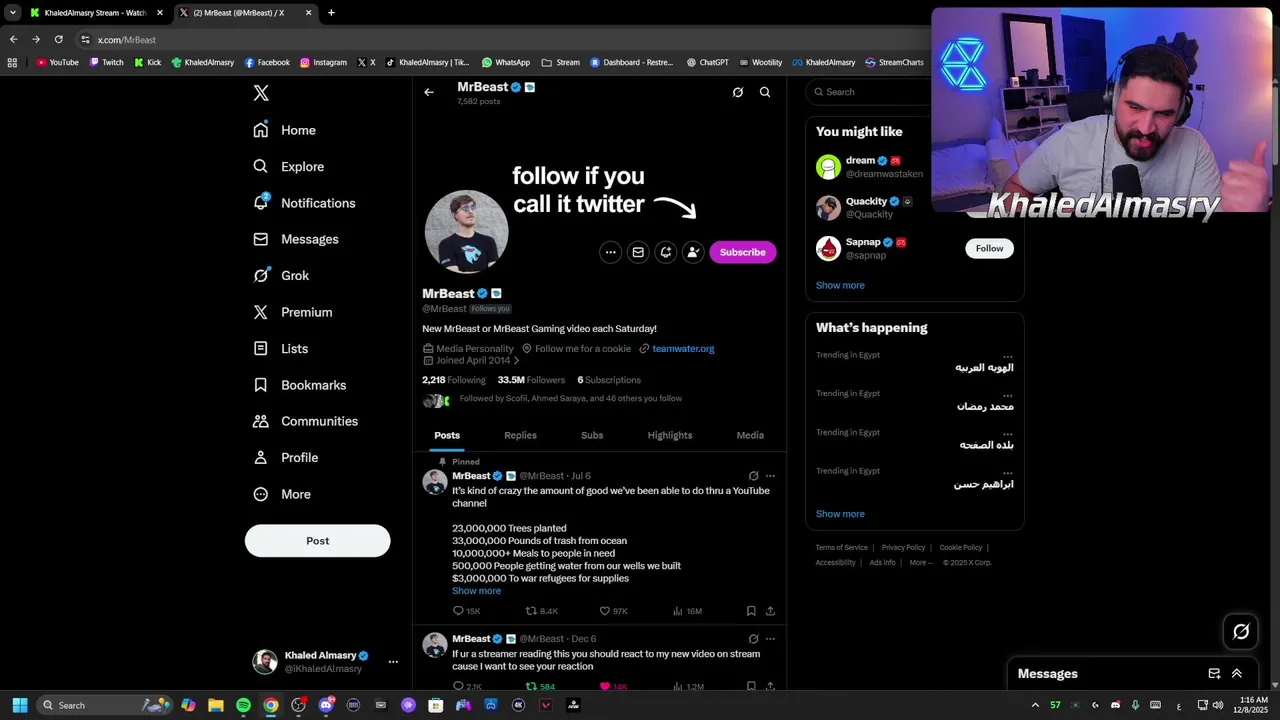Open Twitch bookmark in bookmarks bar
The width and height of the screenshot is (1280, 720).
(107, 62)
